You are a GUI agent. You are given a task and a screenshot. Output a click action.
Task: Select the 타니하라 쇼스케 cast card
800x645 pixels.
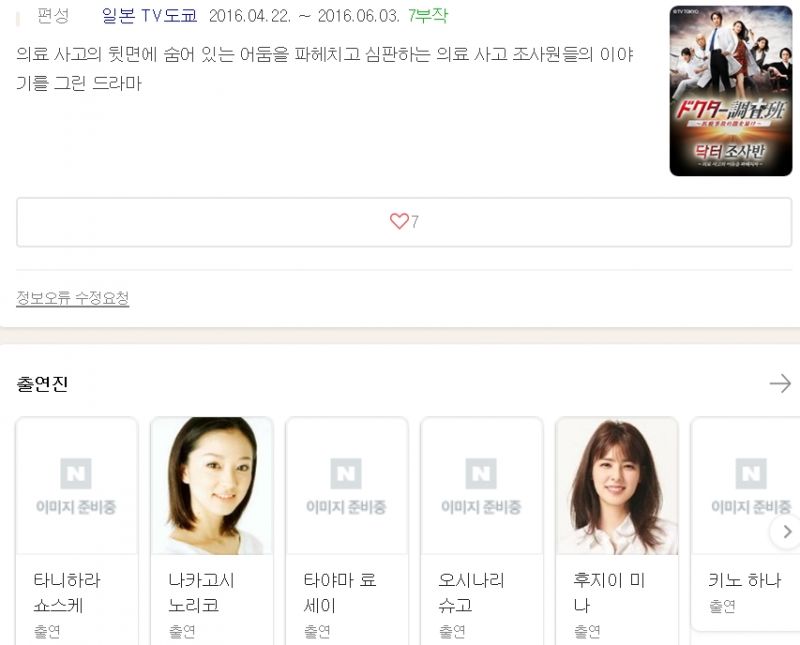77,531
